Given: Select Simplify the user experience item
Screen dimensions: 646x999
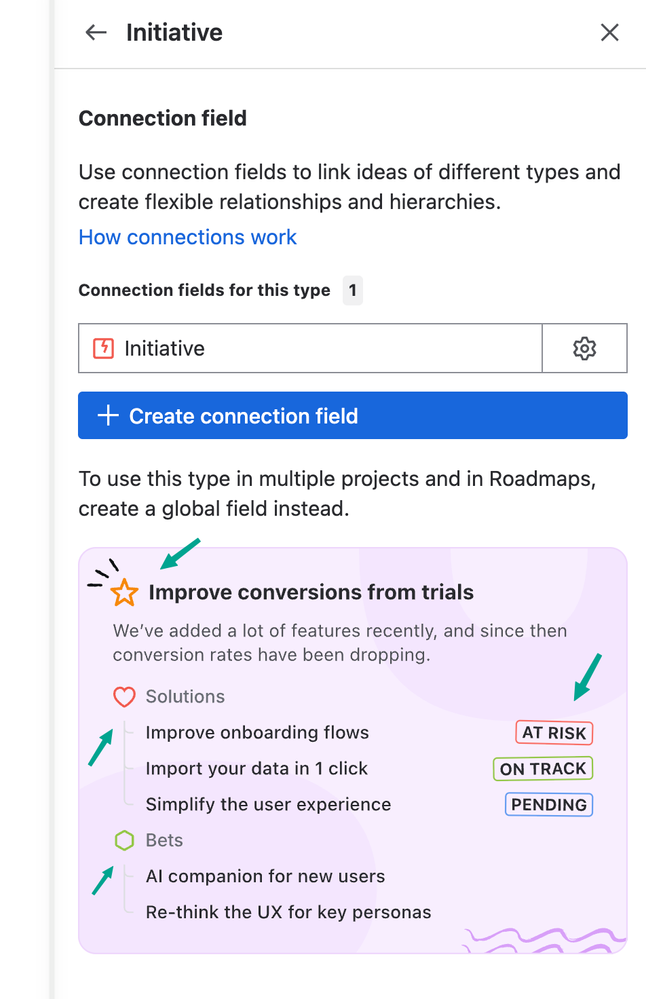Looking at the screenshot, I should click(x=268, y=804).
